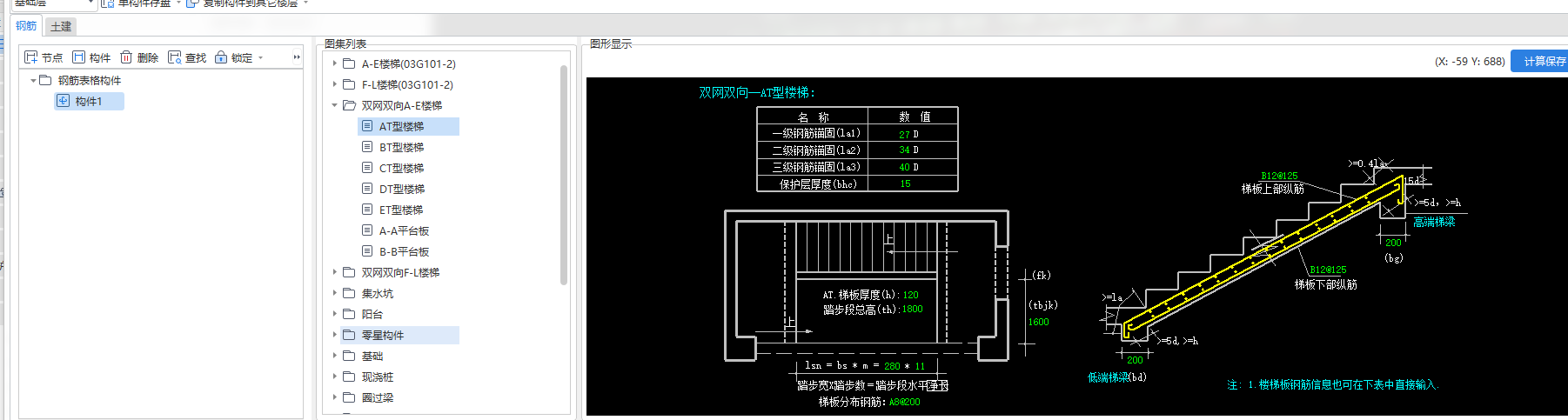
Task: Select F-L楼梯(03G101-2) in atlas list
Action: tap(407, 84)
